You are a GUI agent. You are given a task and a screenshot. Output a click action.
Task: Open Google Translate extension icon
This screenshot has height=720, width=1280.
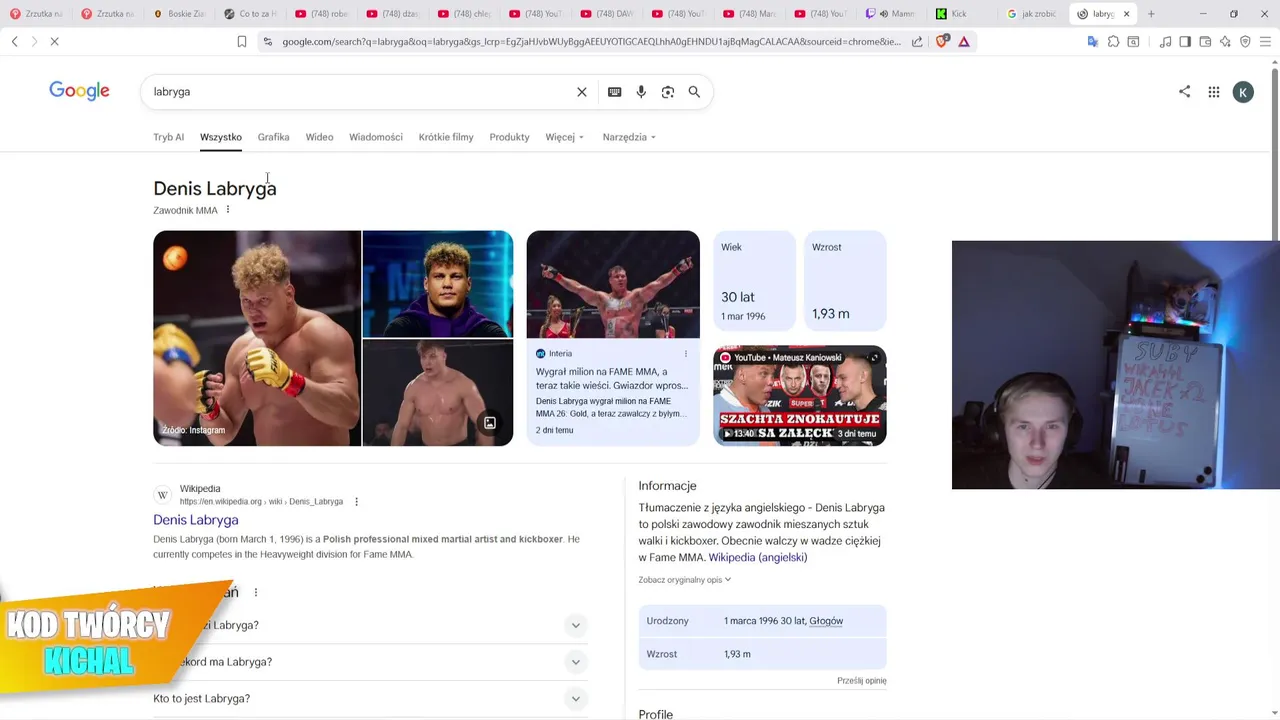(1093, 41)
